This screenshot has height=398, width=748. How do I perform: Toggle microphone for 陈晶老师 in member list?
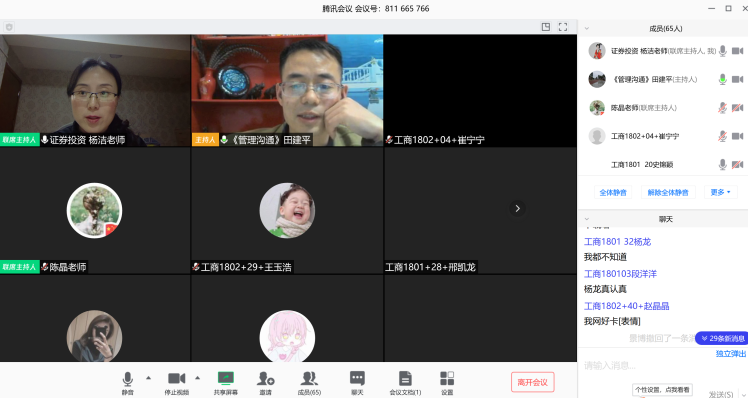(x=723, y=108)
